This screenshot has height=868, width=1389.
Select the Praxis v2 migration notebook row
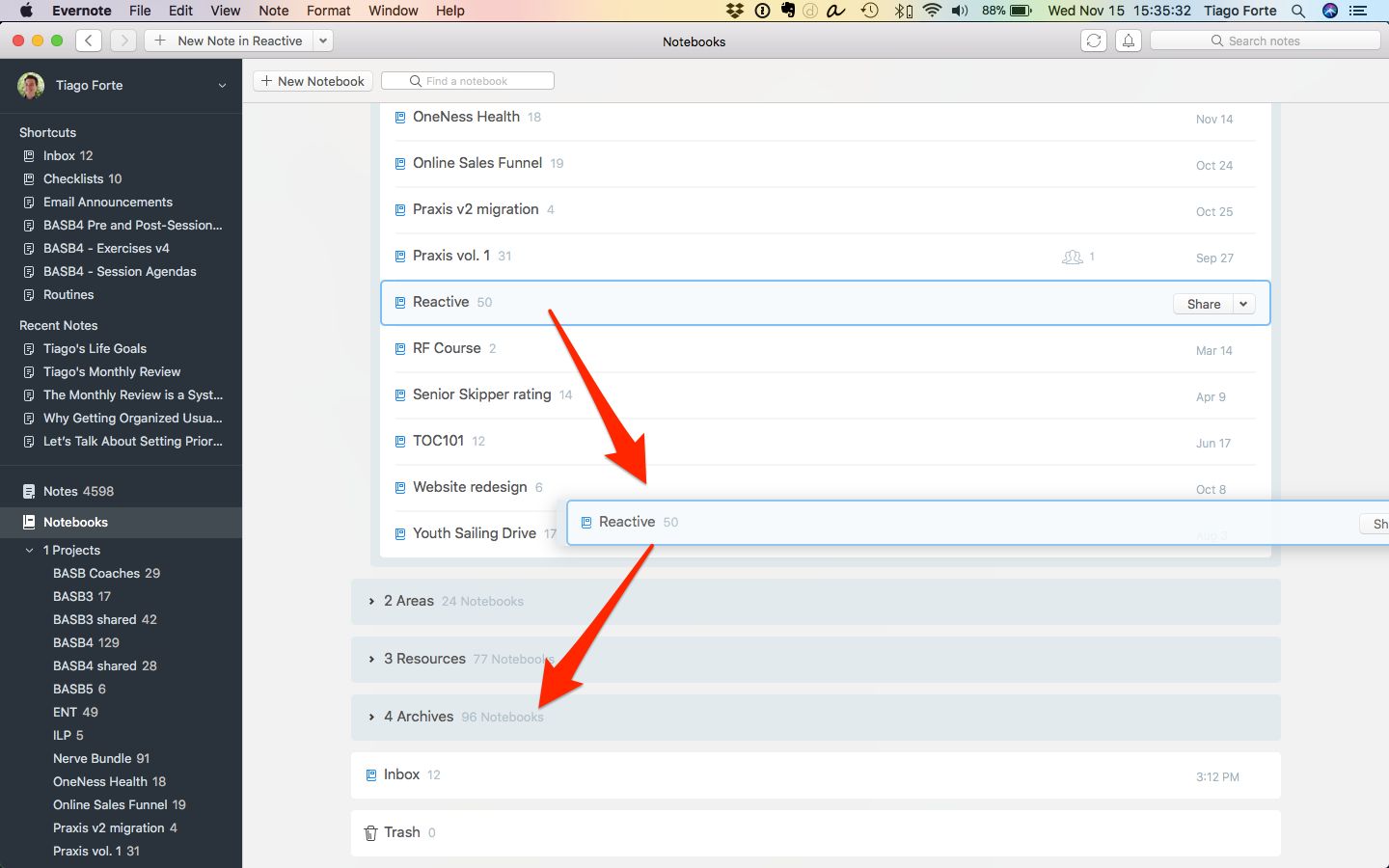pos(825,210)
